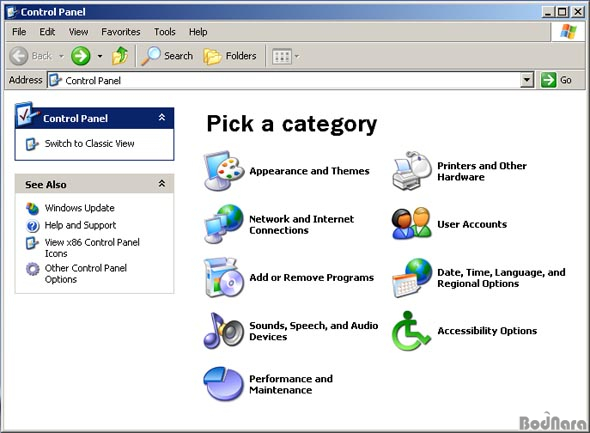Click the Control Panel icon in address bar
The image size is (590, 433).
click(x=55, y=80)
